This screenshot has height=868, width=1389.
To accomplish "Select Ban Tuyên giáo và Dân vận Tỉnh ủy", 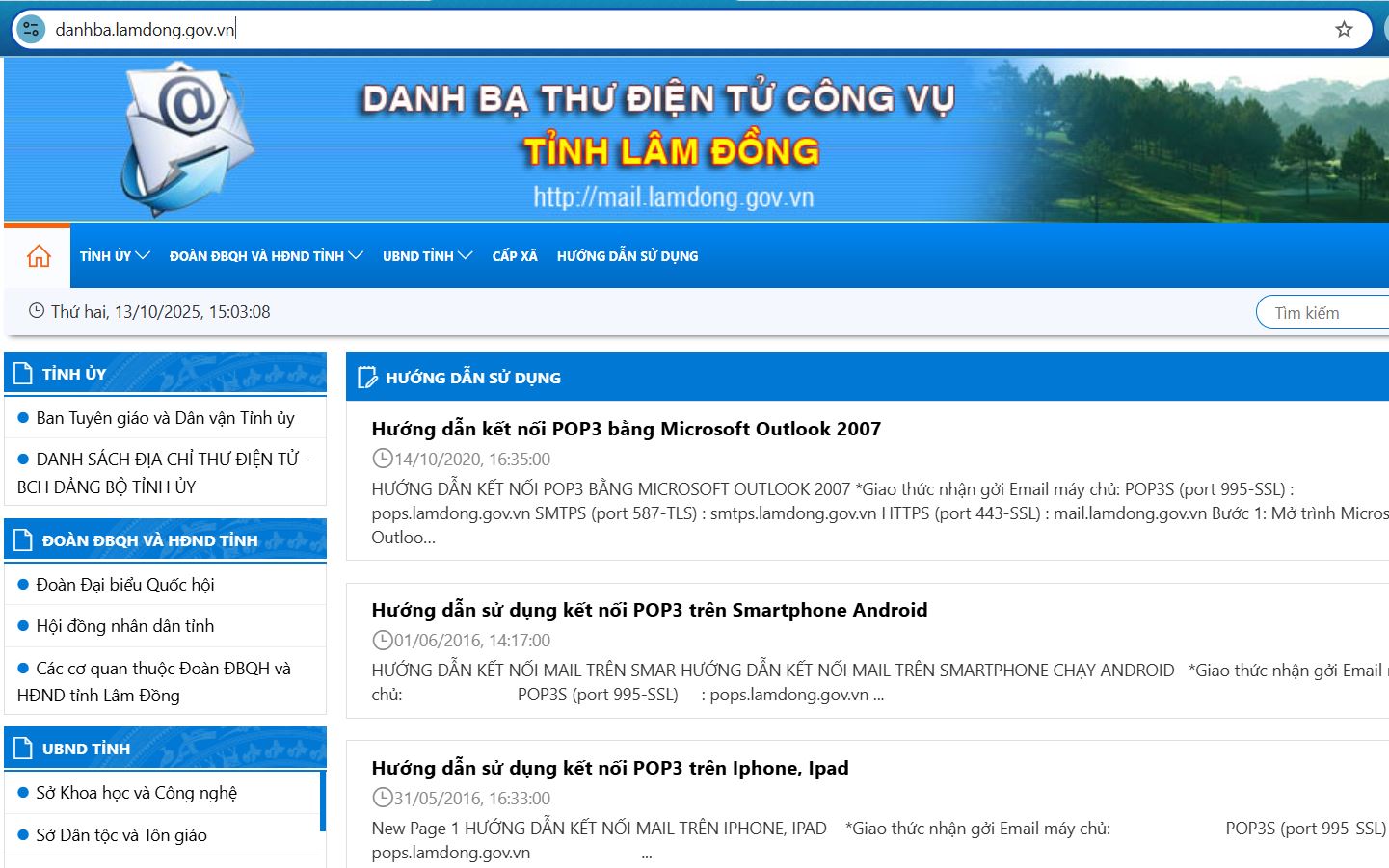I will (165, 418).
